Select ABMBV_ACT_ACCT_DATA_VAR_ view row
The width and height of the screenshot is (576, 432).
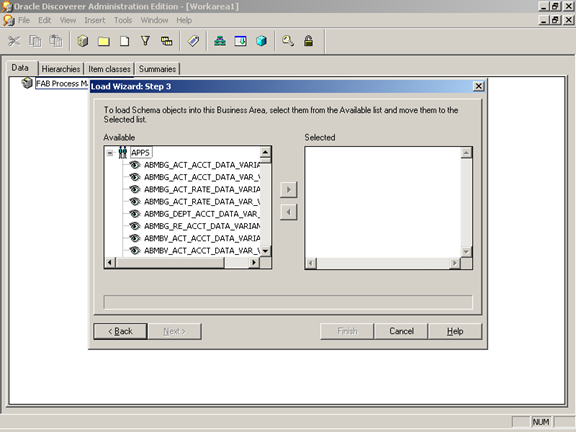(202, 250)
